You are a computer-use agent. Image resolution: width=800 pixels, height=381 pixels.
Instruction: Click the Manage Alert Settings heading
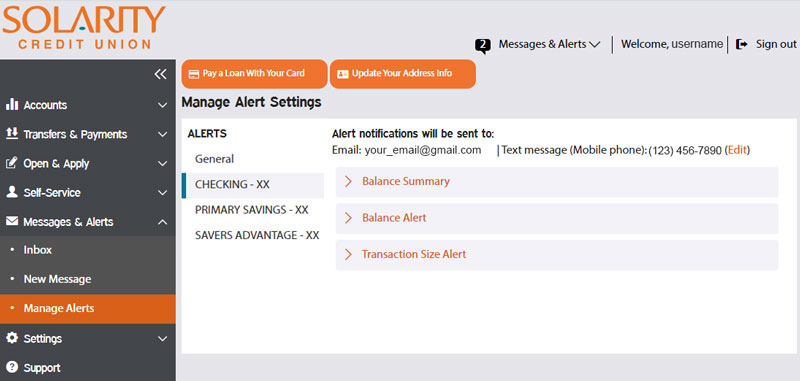coord(252,102)
